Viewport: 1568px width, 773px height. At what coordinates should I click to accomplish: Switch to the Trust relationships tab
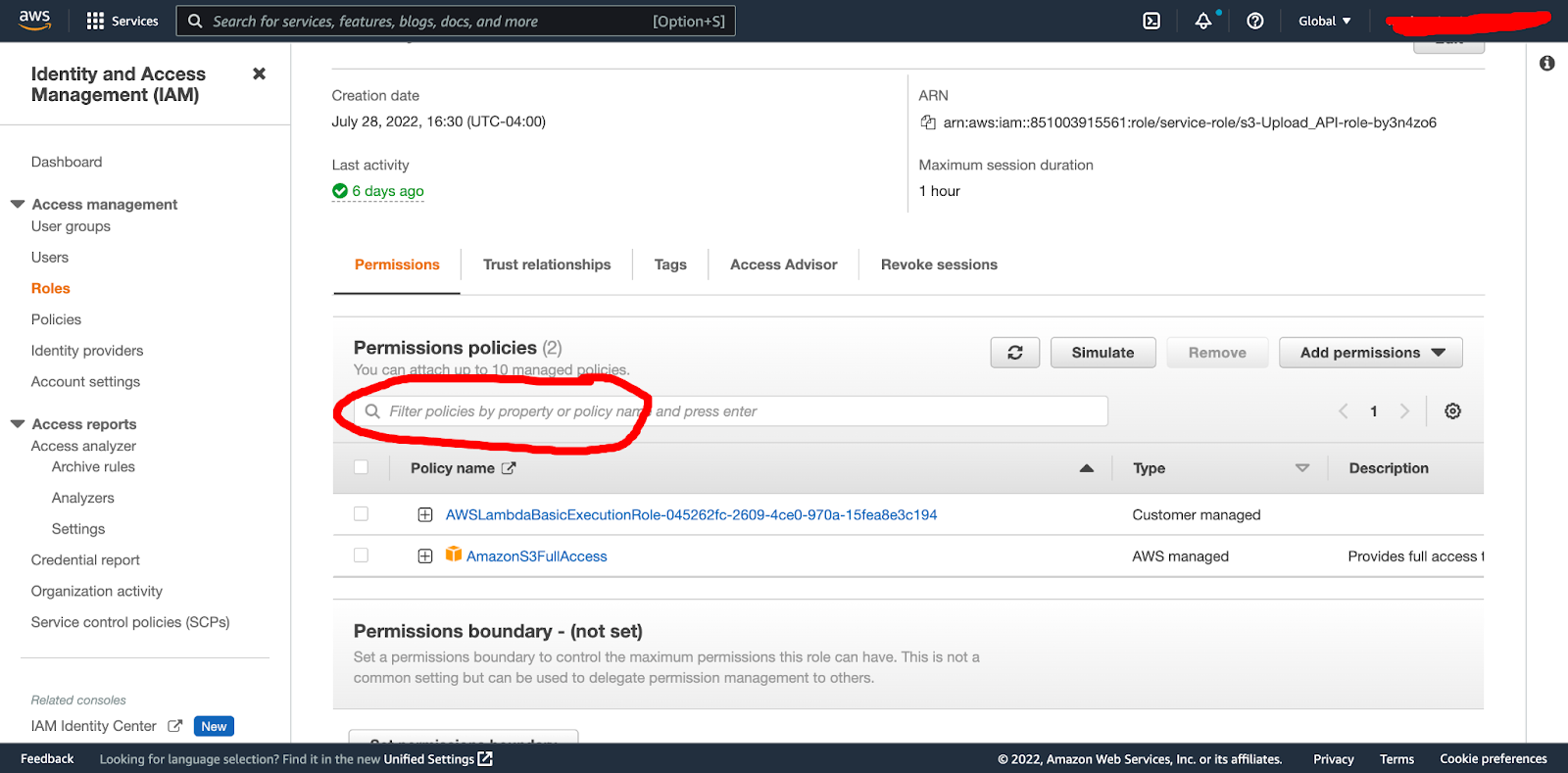547,265
